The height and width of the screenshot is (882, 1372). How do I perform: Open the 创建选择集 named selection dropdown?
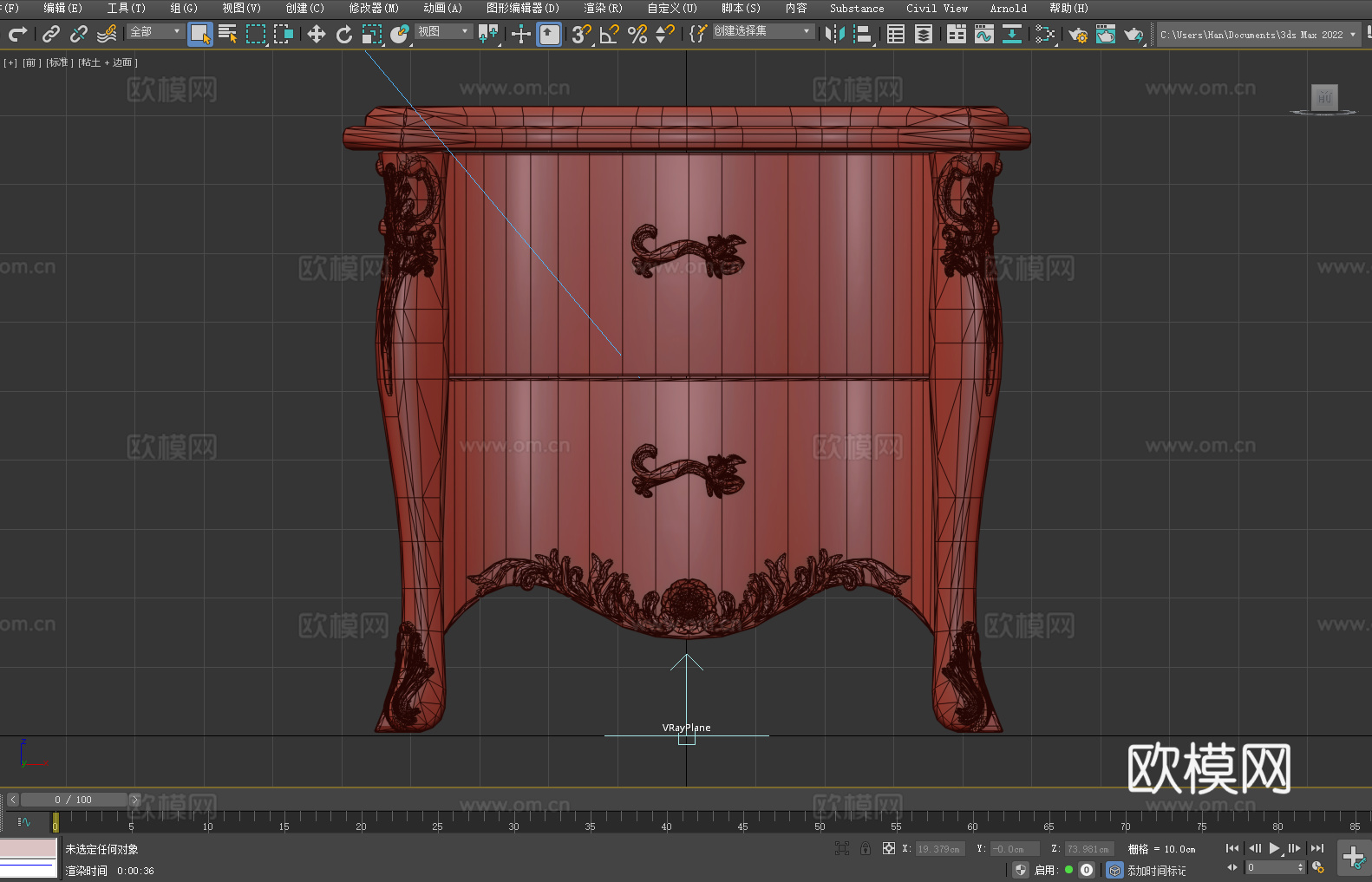[762, 31]
